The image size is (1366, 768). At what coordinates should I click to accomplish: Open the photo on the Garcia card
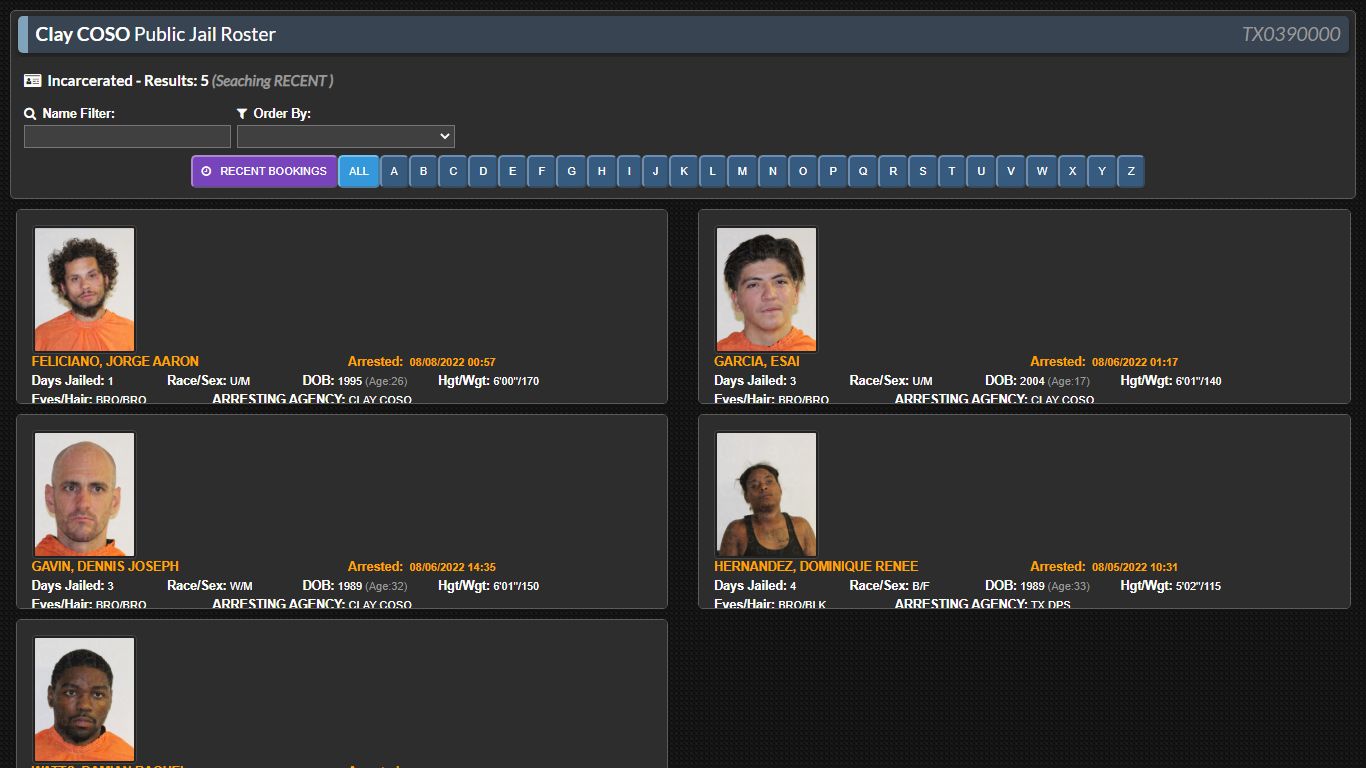766,289
